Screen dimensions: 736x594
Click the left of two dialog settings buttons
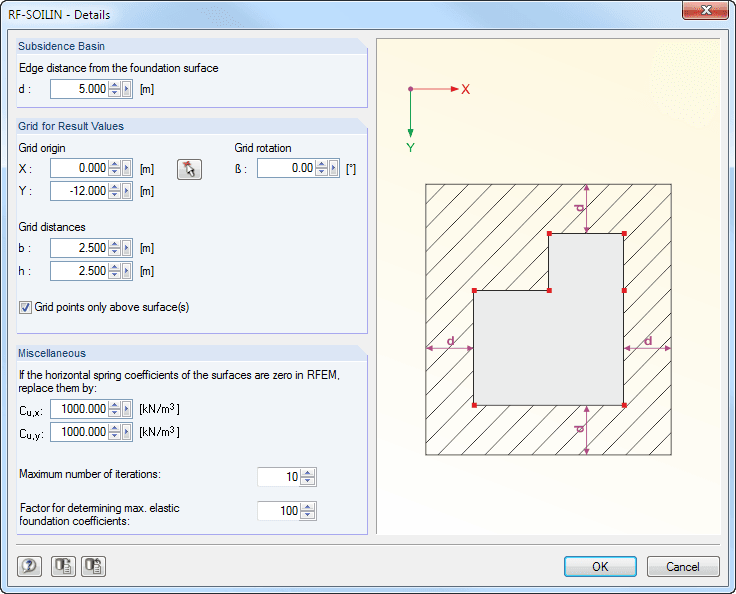click(63, 566)
